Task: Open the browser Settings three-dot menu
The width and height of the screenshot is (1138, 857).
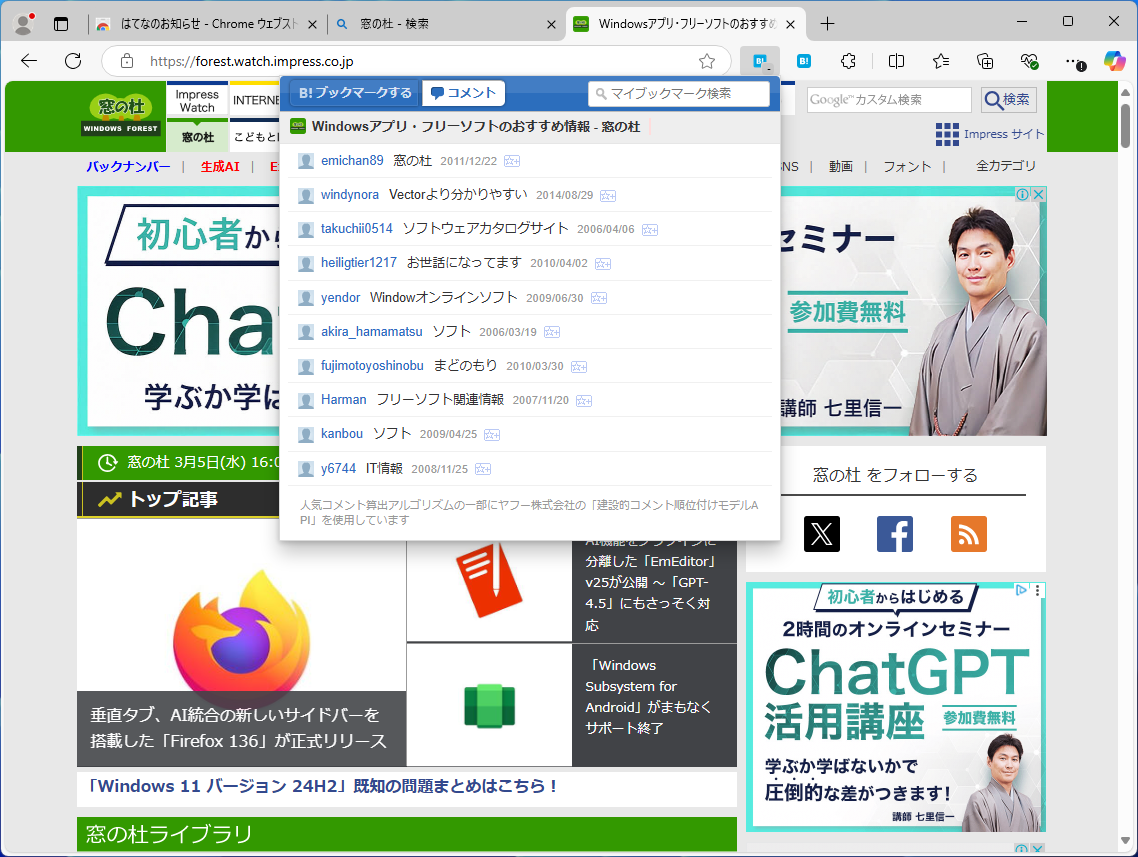Action: [1073, 61]
